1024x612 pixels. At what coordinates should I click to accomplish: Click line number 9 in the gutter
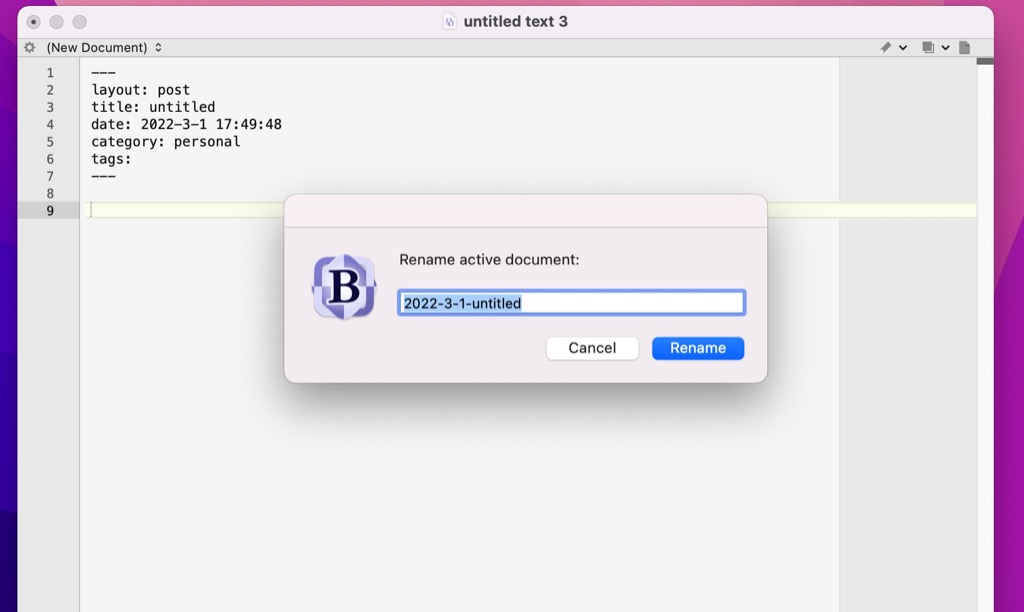(50, 209)
